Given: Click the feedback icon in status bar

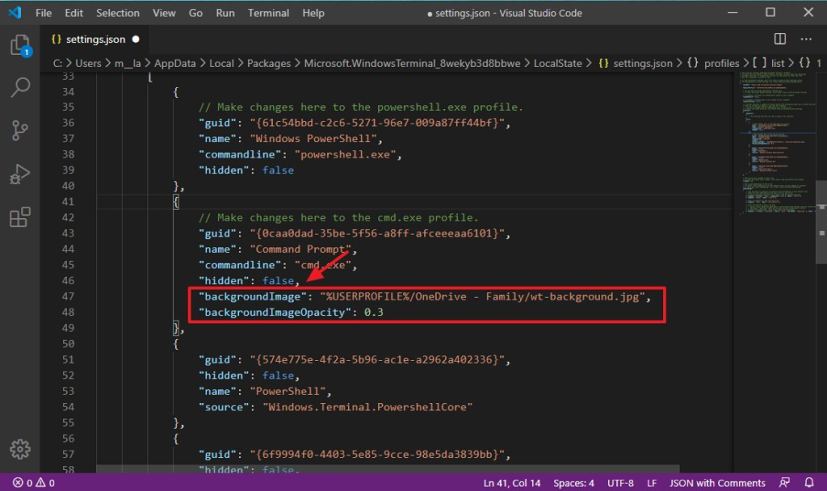Looking at the screenshot, I should click(x=784, y=483).
